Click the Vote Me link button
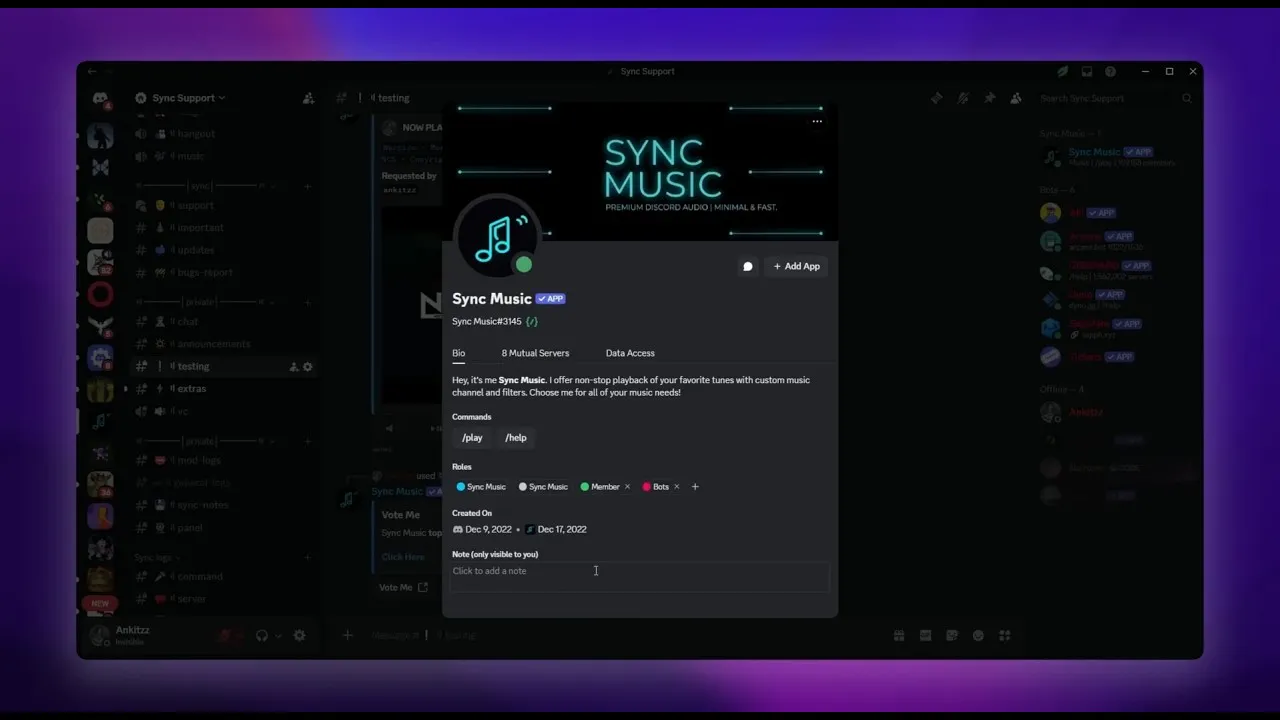The width and height of the screenshot is (1280, 720). tap(403, 588)
